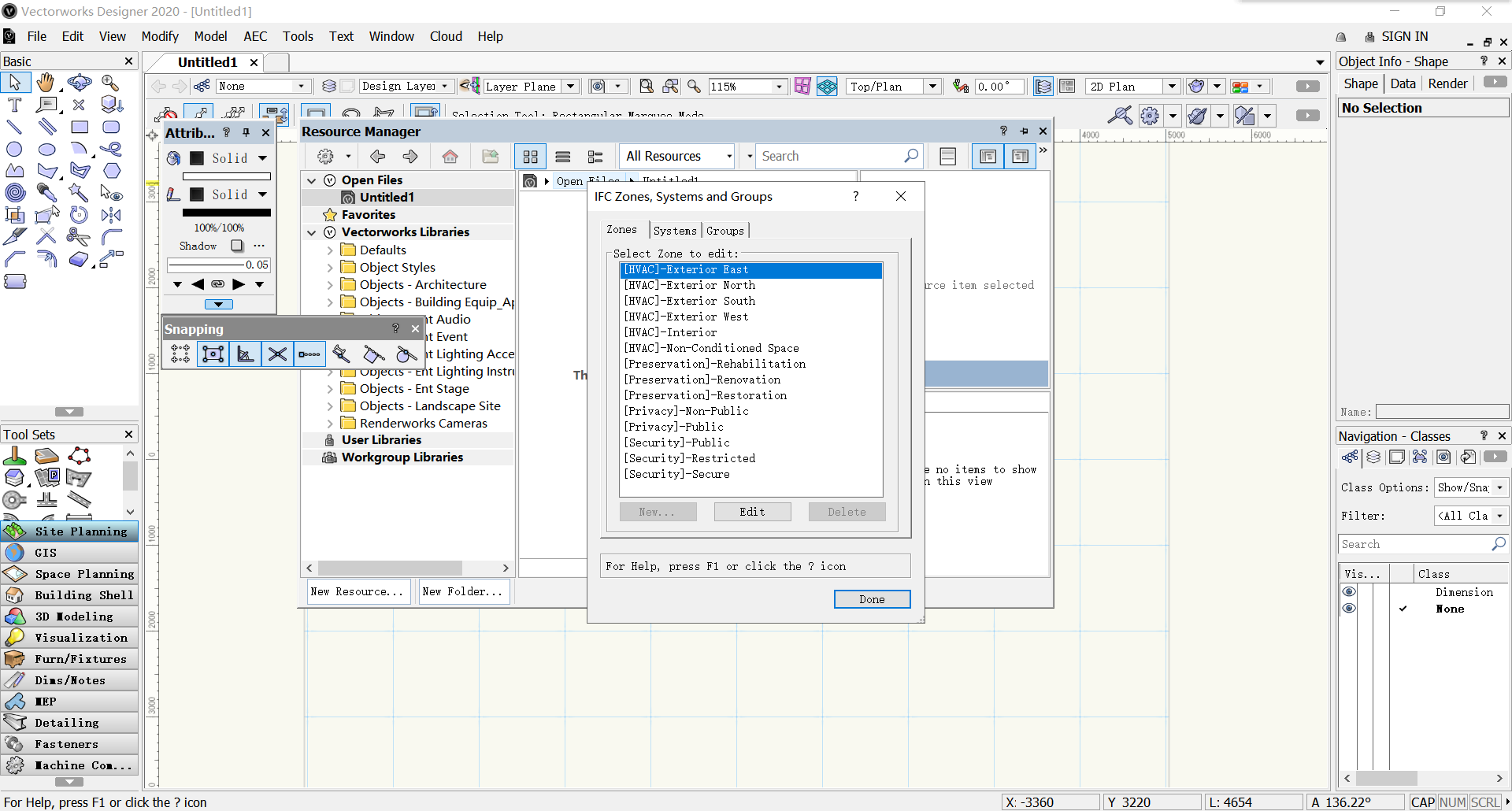Switch to the Groups tab
This screenshot has height=811, width=1512.
(x=725, y=231)
